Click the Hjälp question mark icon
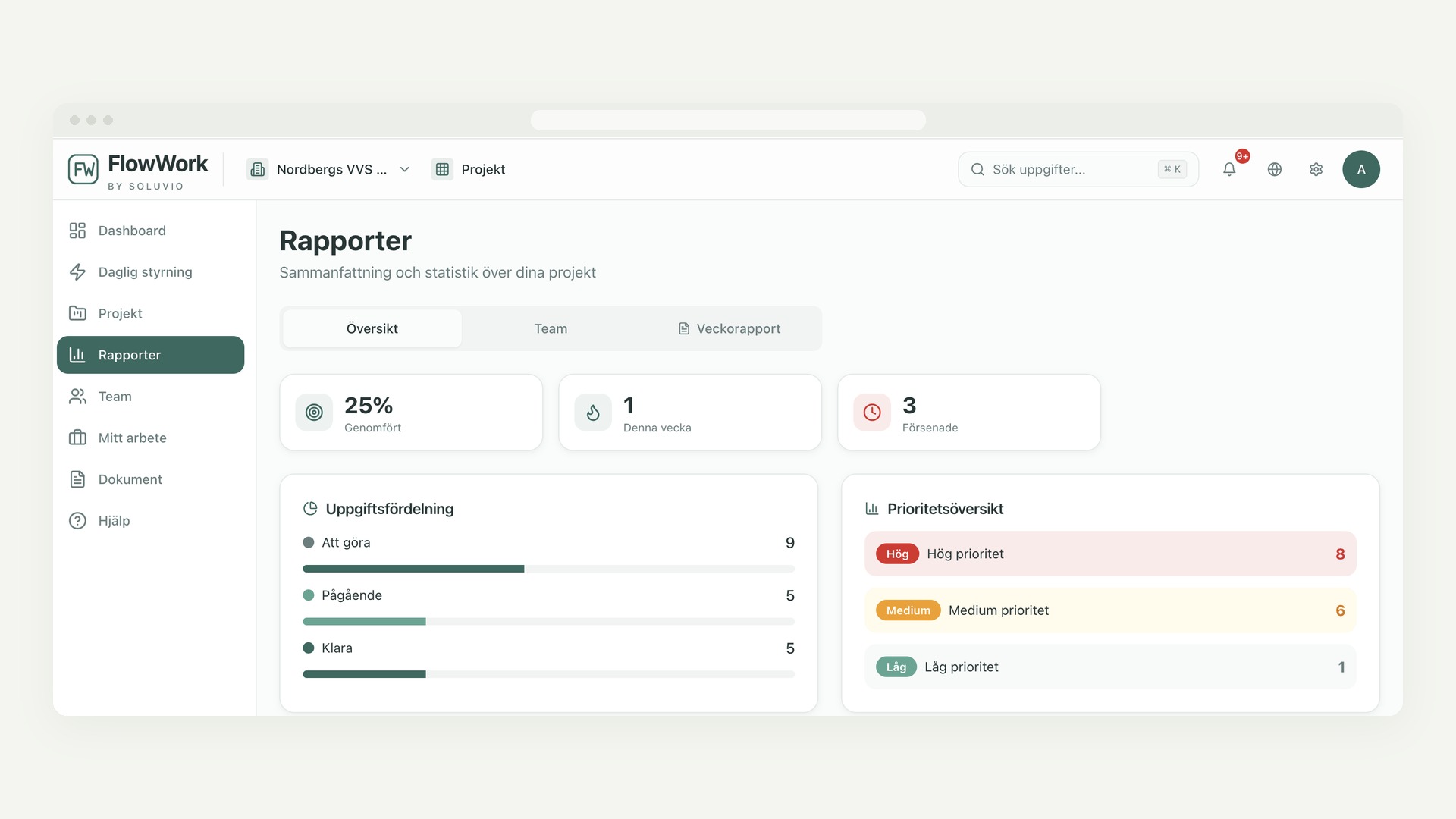Image resolution: width=1456 pixels, height=819 pixels. click(x=77, y=521)
